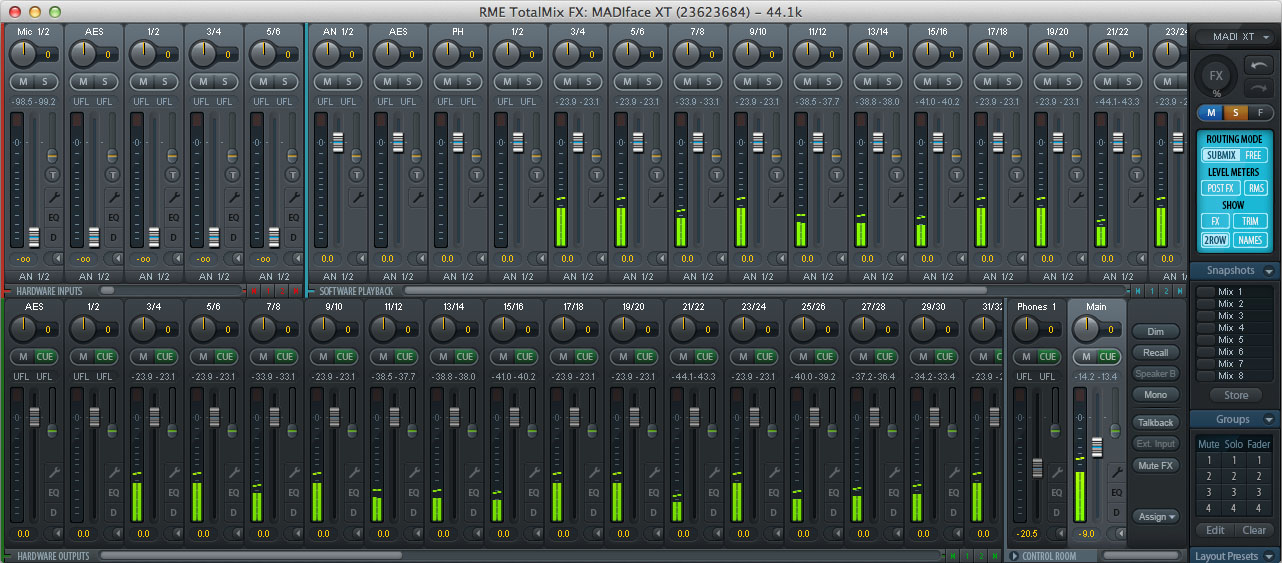Click the Talkback button

1156,423
